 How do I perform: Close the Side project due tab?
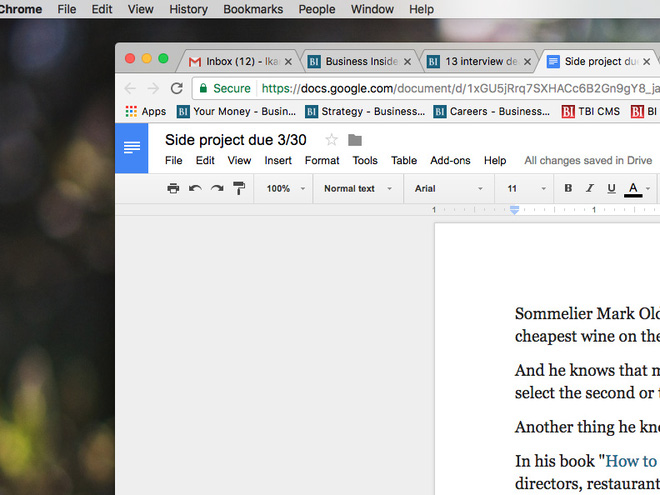(647, 62)
